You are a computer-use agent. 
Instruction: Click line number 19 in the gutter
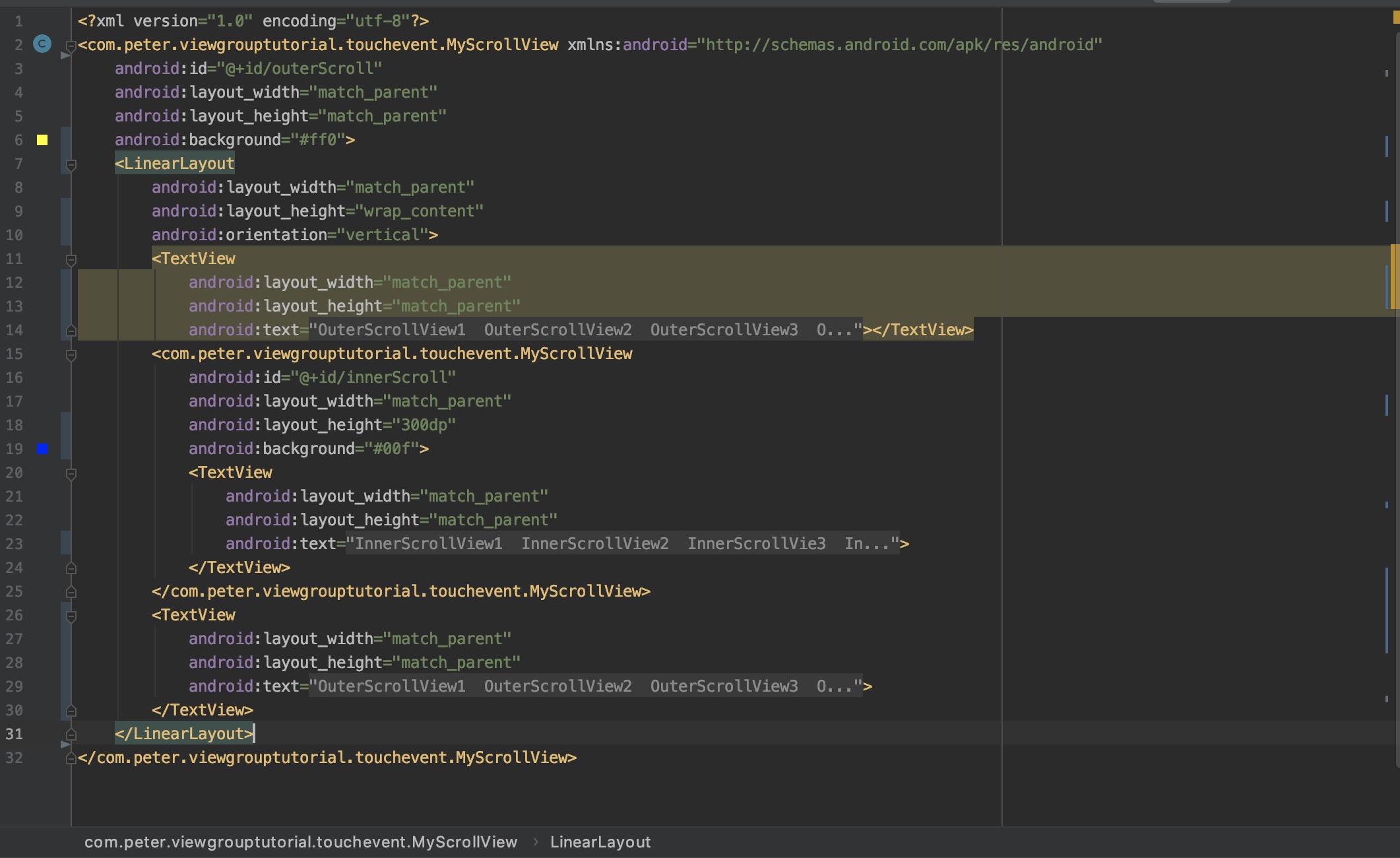[x=14, y=449]
